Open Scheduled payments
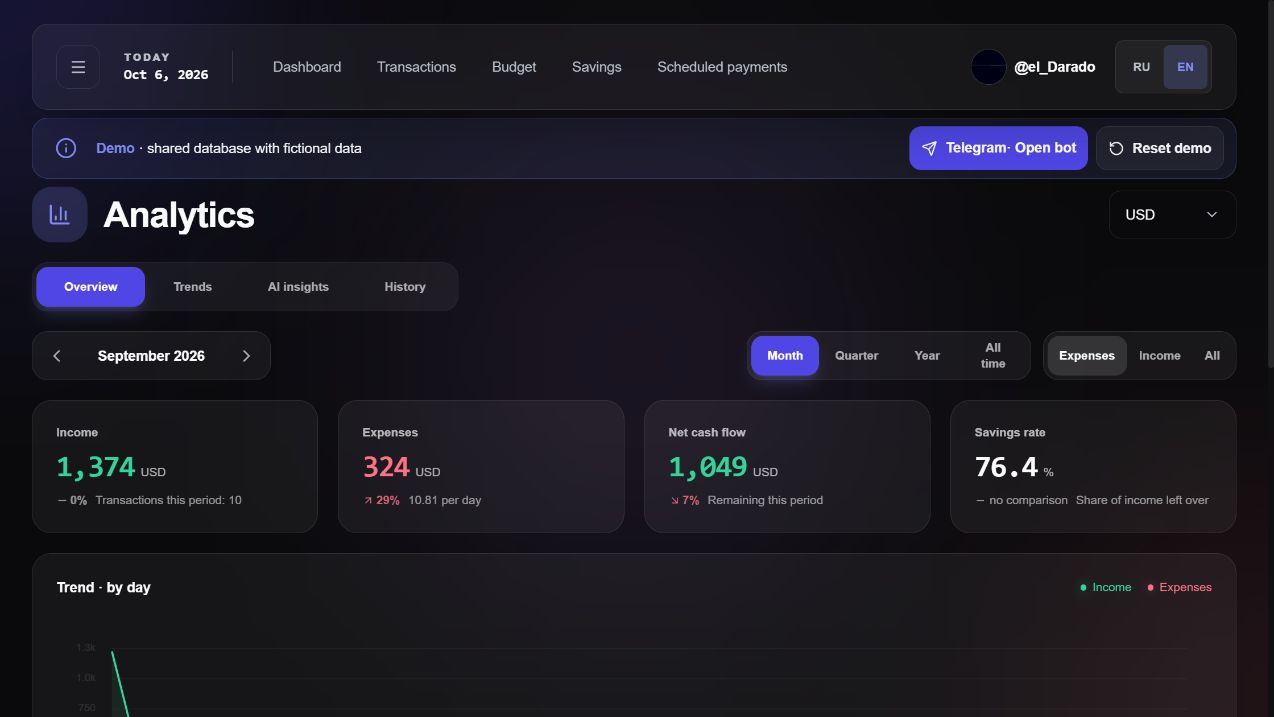Viewport: 1274px width, 717px height. click(722, 67)
